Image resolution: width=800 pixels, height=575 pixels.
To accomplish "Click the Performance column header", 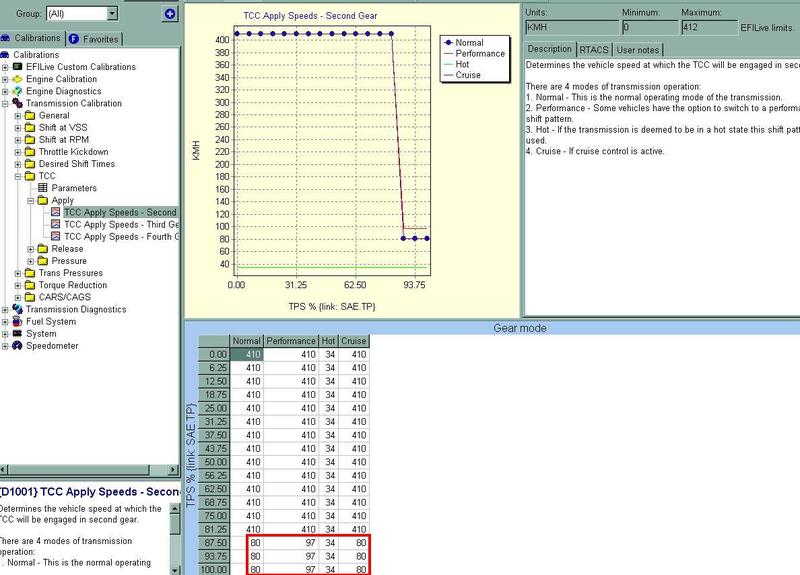I will (x=291, y=341).
